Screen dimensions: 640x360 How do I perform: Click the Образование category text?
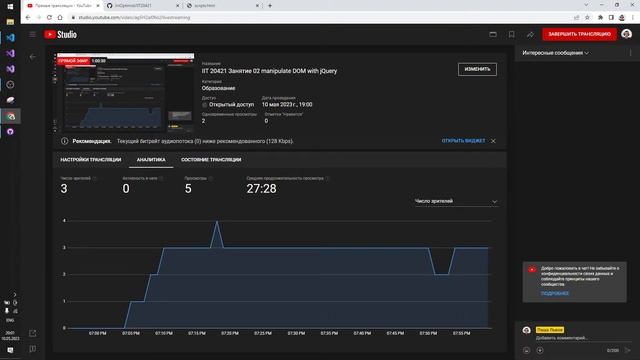pyautogui.click(x=218, y=89)
